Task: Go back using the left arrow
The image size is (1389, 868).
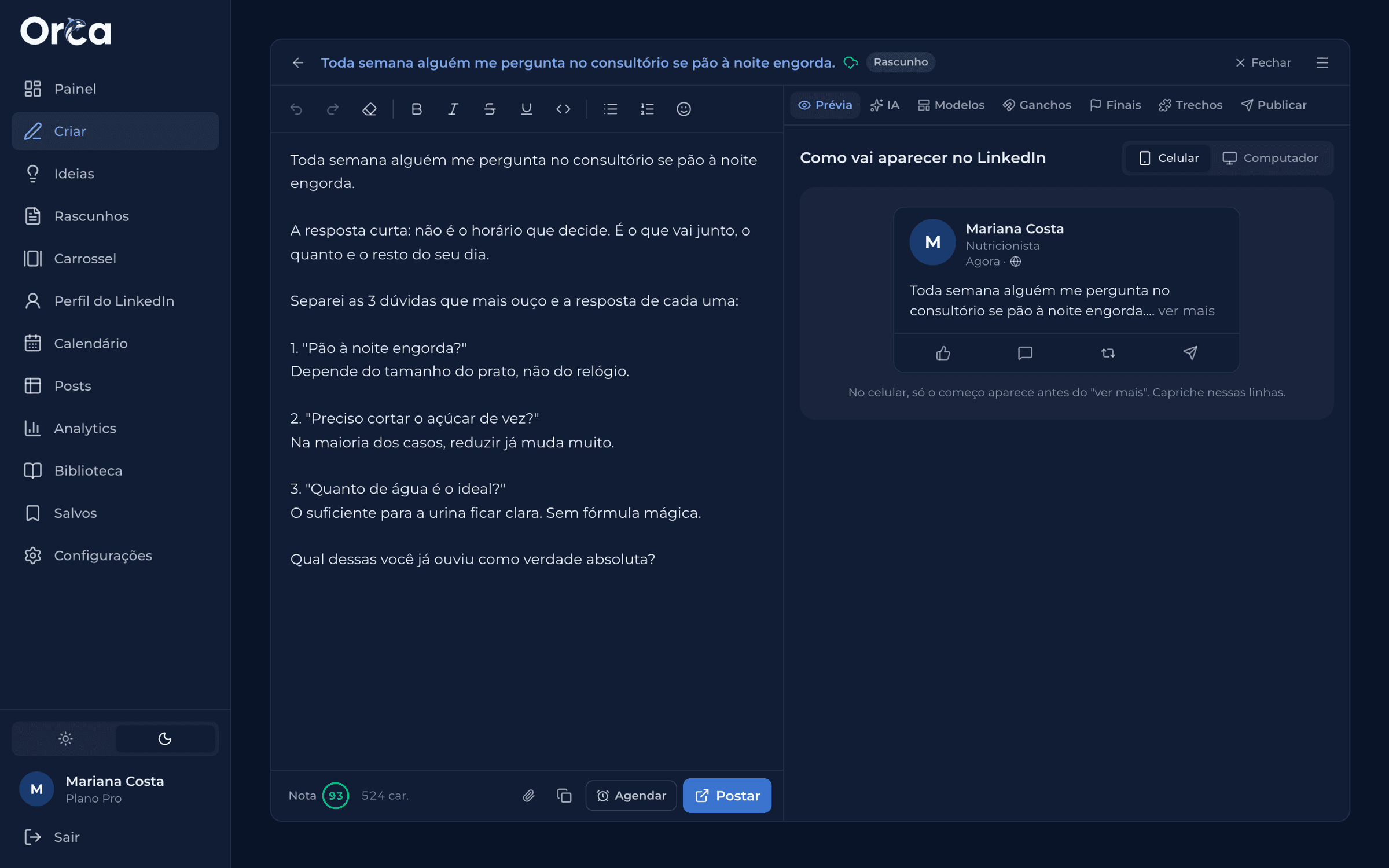Action: [298, 62]
